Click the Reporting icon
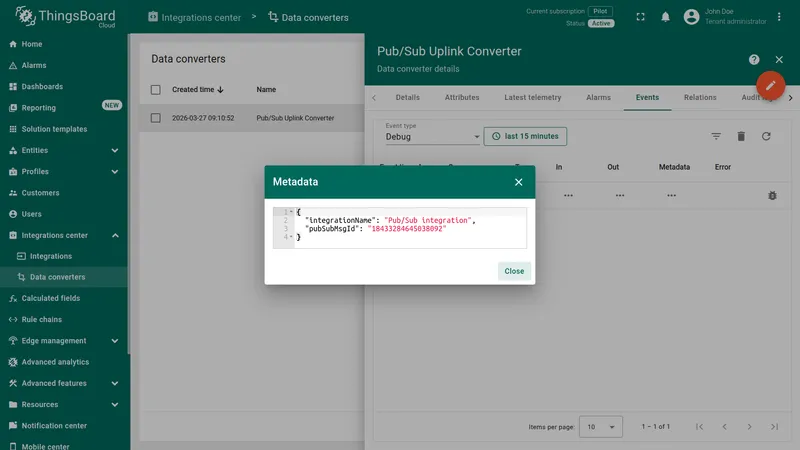 click(x=13, y=108)
